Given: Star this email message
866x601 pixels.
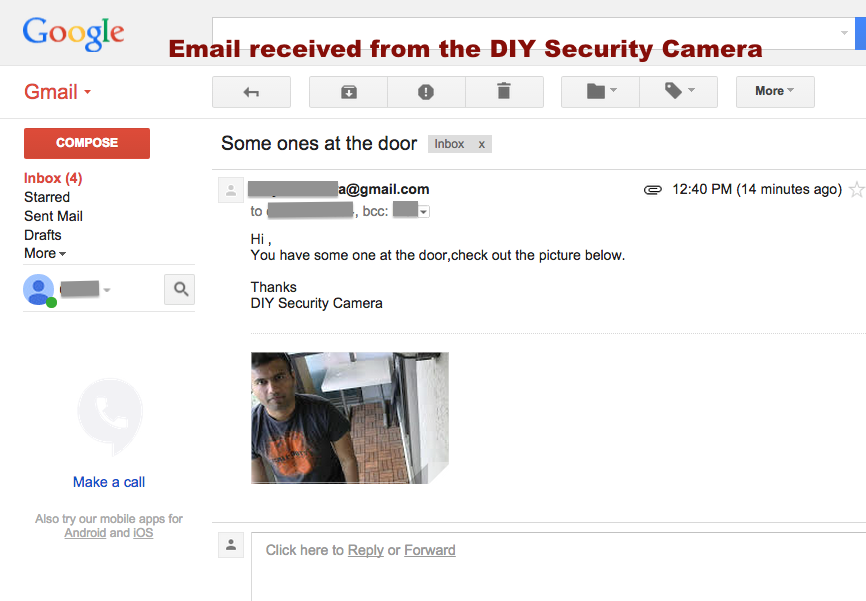Looking at the screenshot, I should (856, 189).
